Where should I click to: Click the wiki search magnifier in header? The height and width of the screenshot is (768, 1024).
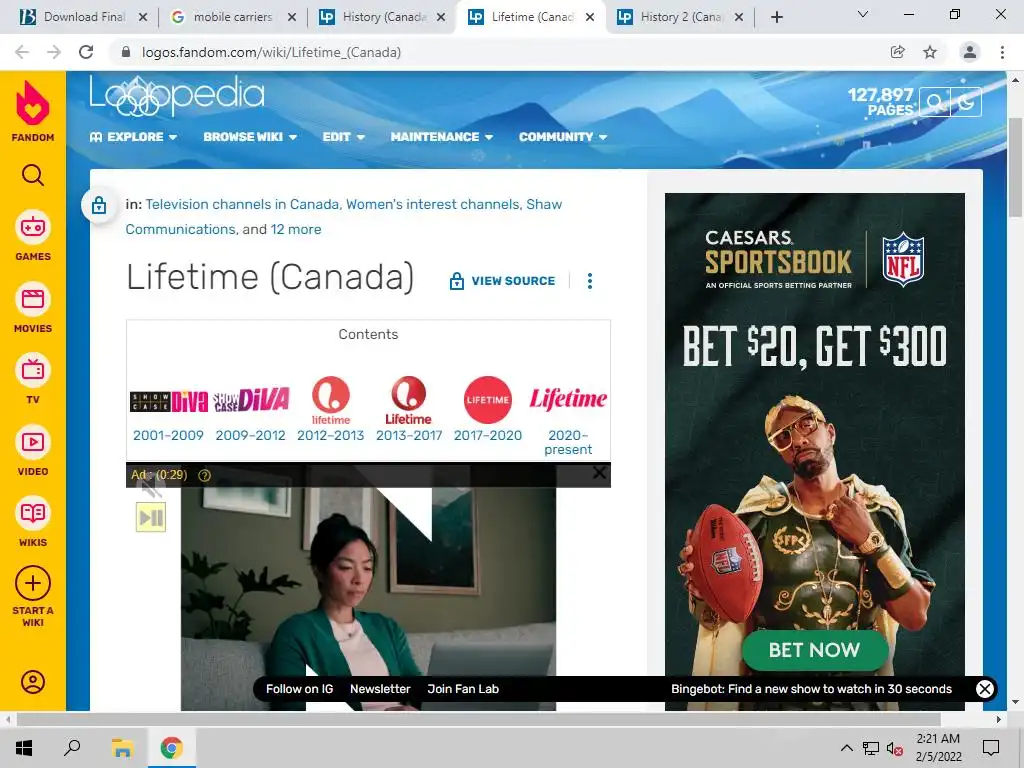pos(935,103)
